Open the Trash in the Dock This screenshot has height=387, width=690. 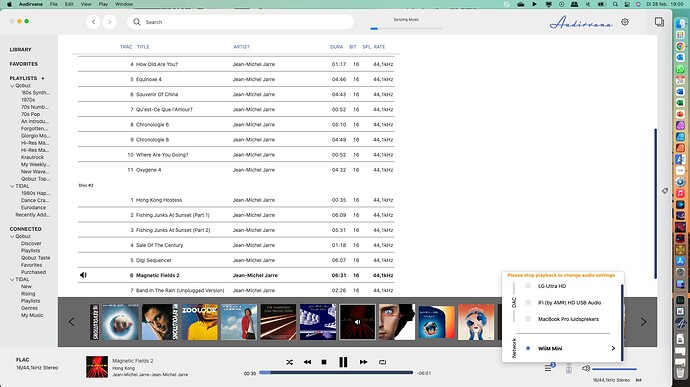[x=680, y=372]
